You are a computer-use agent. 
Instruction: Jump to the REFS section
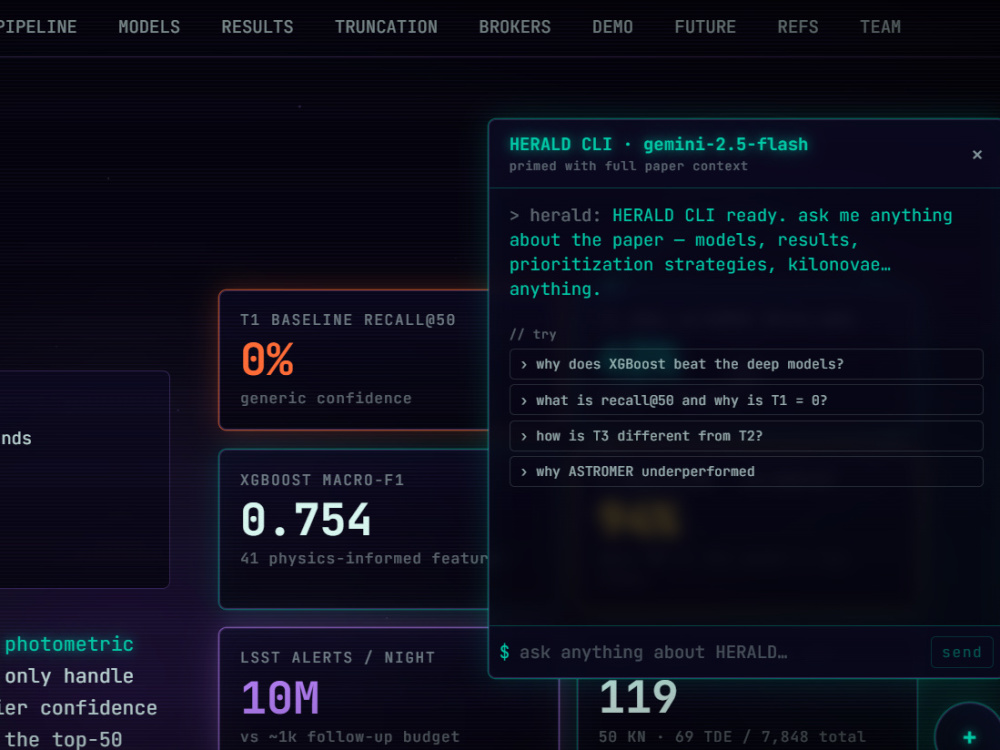point(798,27)
